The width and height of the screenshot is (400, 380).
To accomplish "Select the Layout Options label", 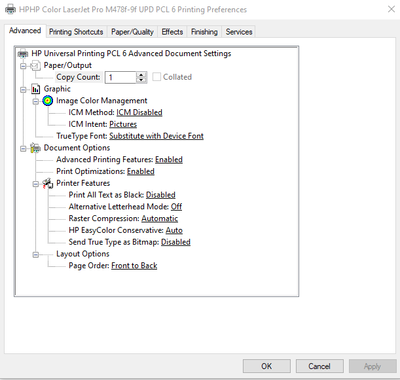I will [83, 254].
